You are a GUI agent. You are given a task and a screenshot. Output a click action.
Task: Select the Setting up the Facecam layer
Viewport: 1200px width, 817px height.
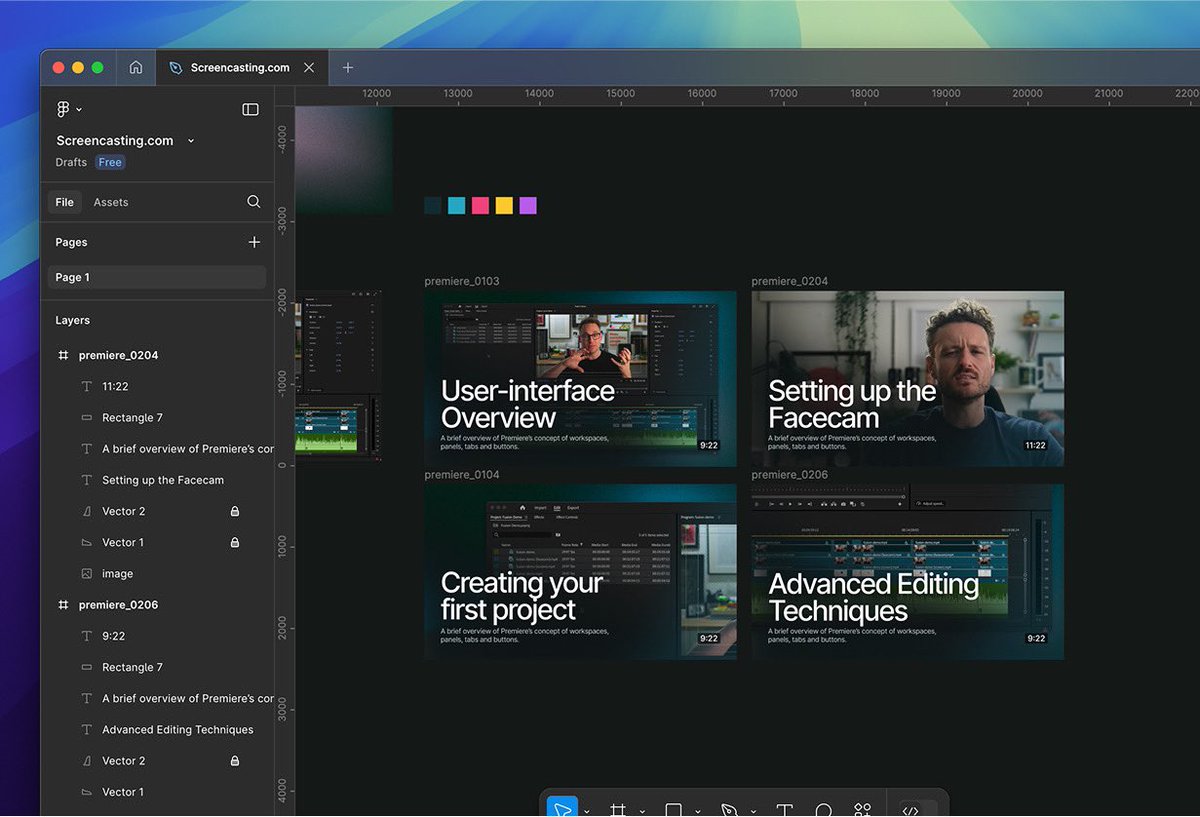[x=163, y=480]
